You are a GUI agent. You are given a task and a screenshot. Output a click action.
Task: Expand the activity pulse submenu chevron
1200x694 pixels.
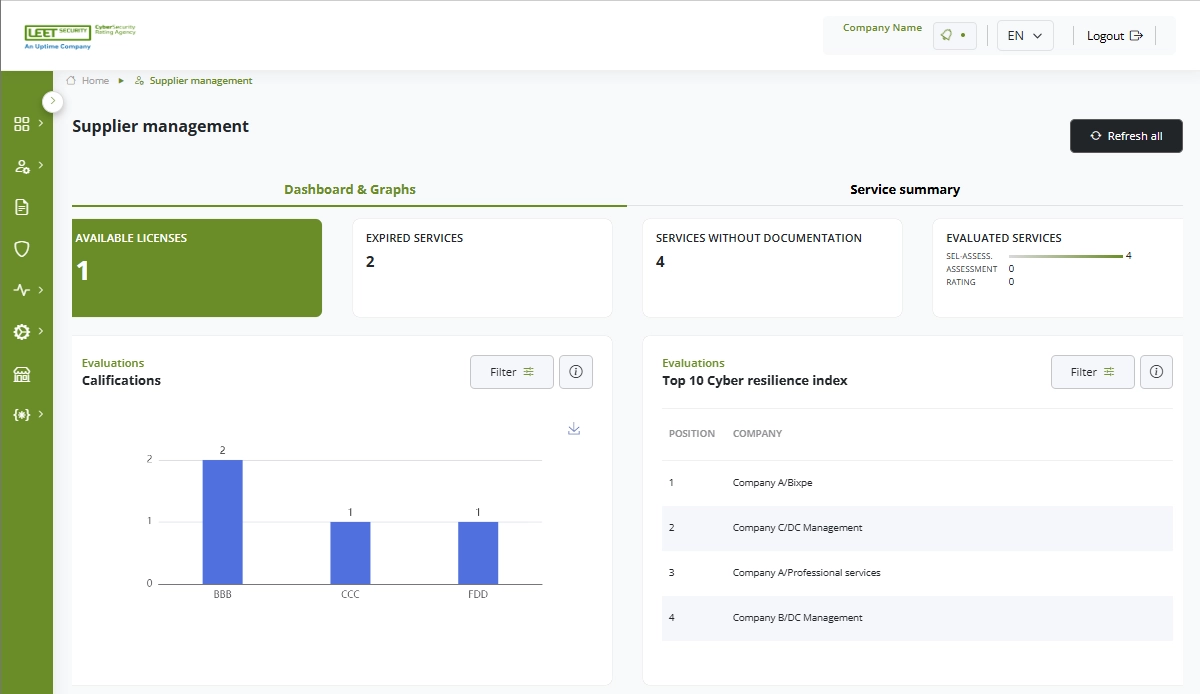tap(40, 290)
